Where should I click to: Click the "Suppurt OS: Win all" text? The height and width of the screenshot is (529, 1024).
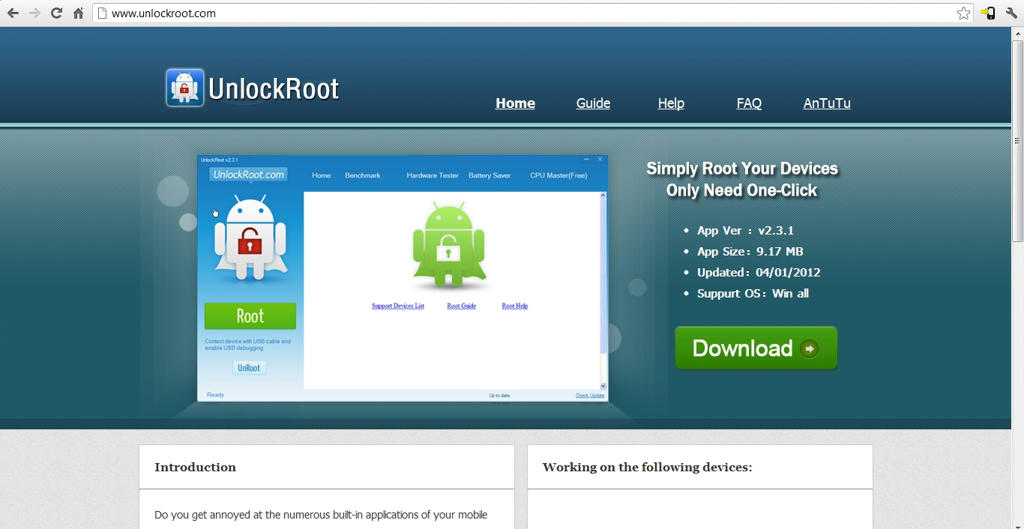pos(752,293)
